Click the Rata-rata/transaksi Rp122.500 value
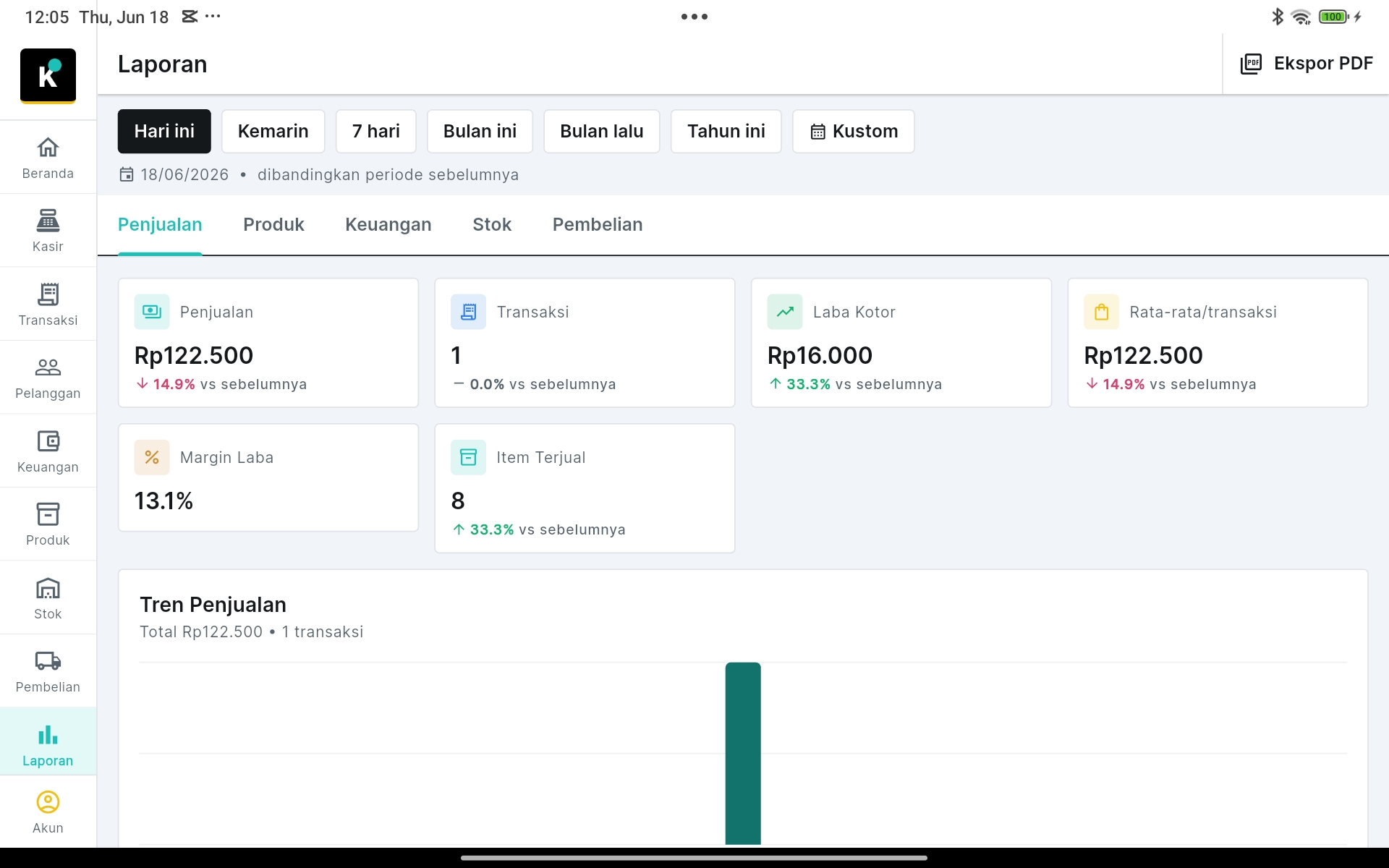The width and height of the screenshot is (1389, 868). [1143, 355]
